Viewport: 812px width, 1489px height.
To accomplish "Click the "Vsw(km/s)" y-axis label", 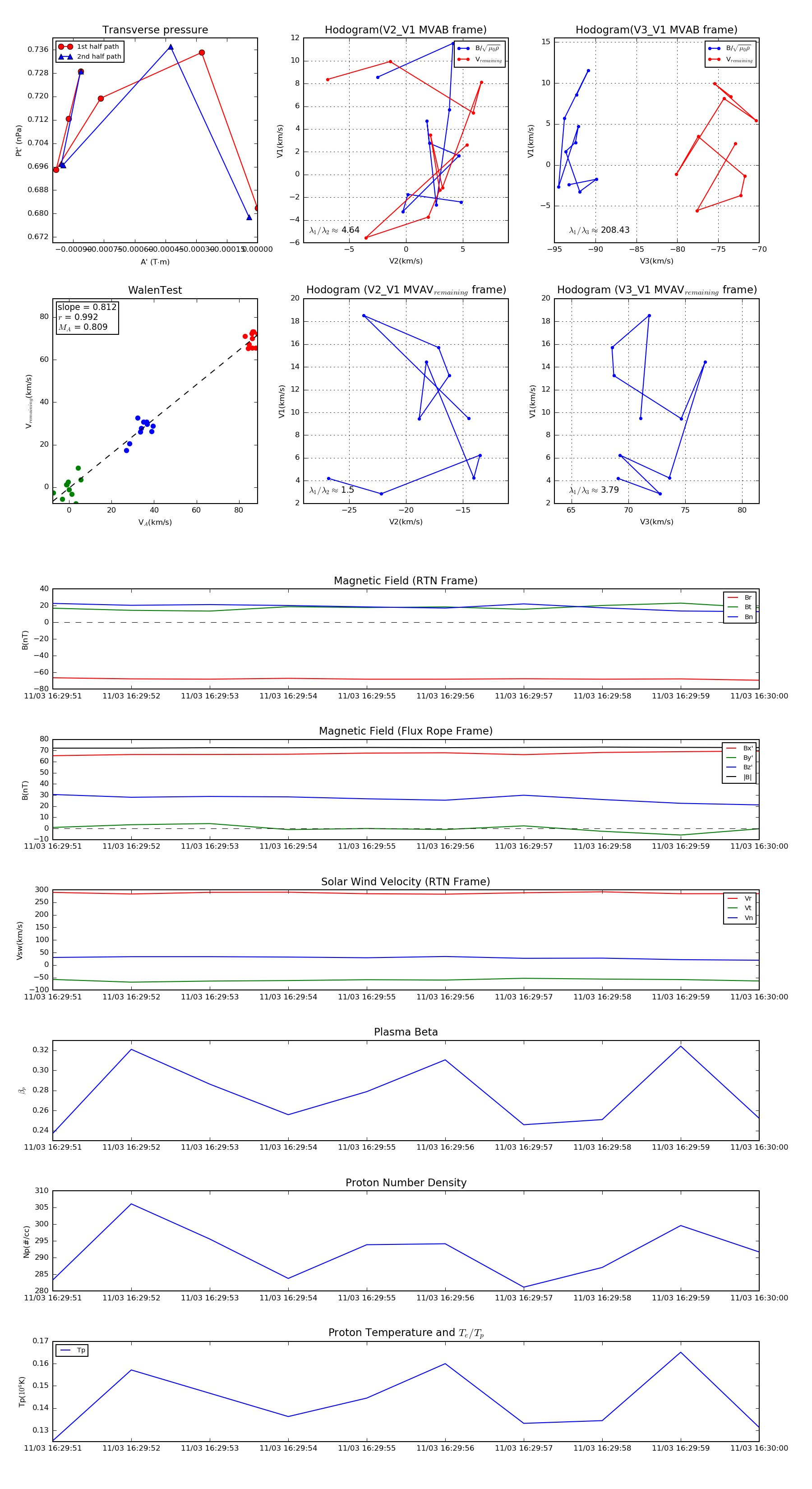I will tap(20, 940).
